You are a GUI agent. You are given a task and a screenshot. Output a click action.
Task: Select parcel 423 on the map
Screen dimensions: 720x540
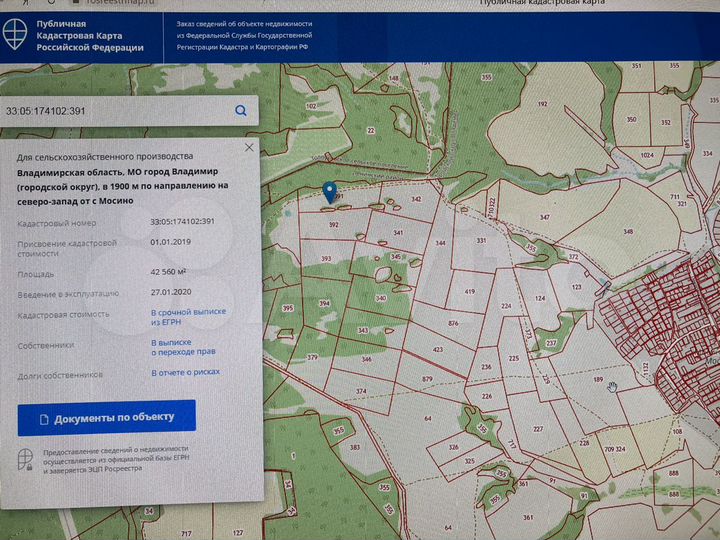438,349
